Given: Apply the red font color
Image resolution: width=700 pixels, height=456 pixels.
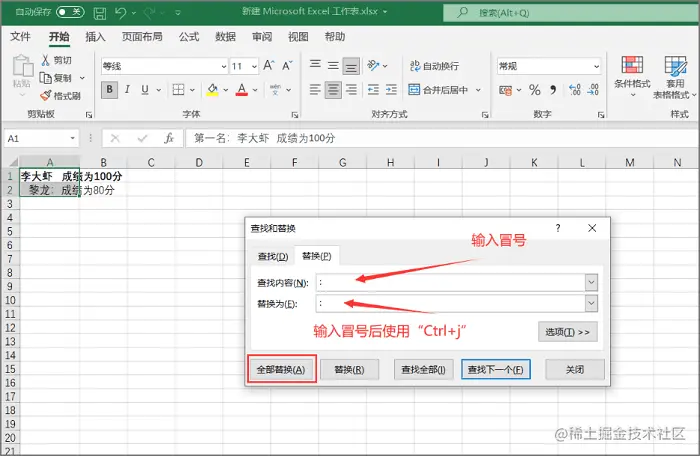Looking at the screenshot, I should [x=242, y=89].
